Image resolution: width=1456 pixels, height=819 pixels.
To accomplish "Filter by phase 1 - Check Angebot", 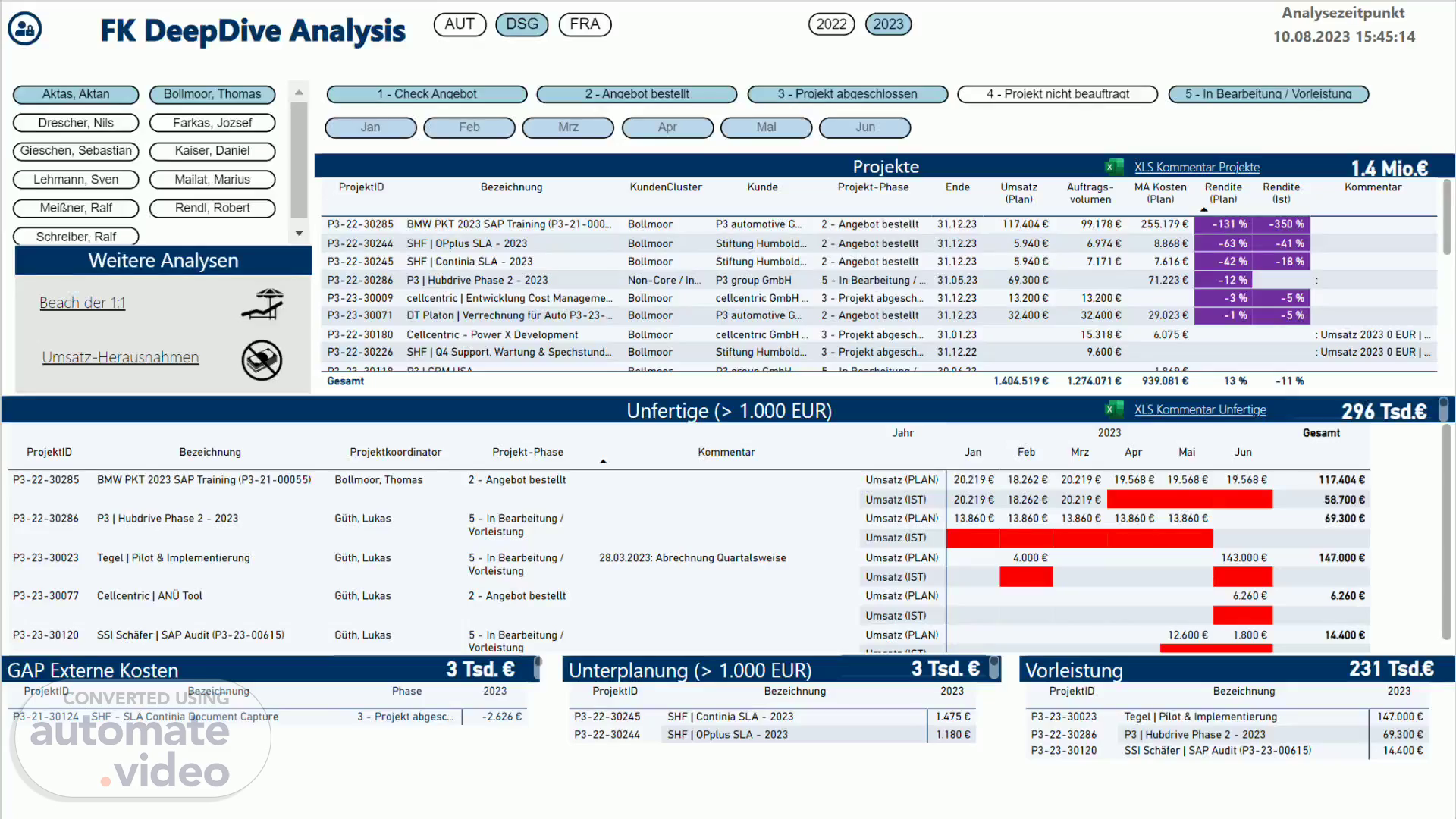I will [x=427, y=94].
